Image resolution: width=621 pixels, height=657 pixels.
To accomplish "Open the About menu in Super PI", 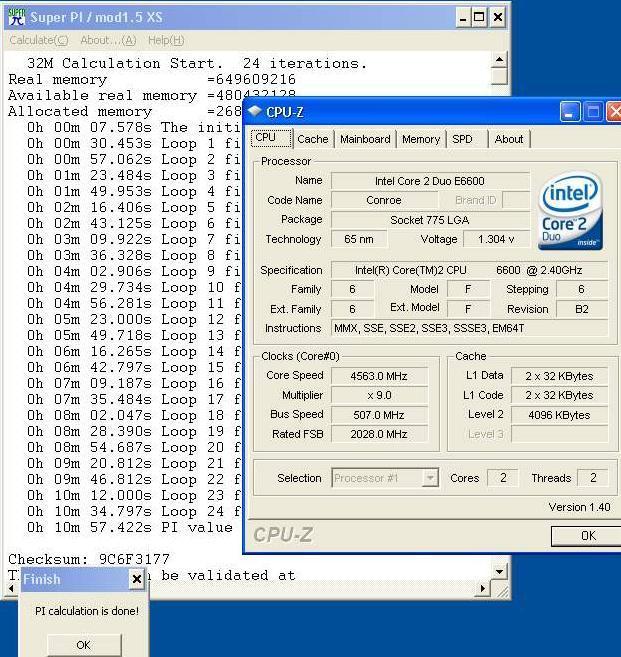I will pyautogui.click(x=108, y=40).
